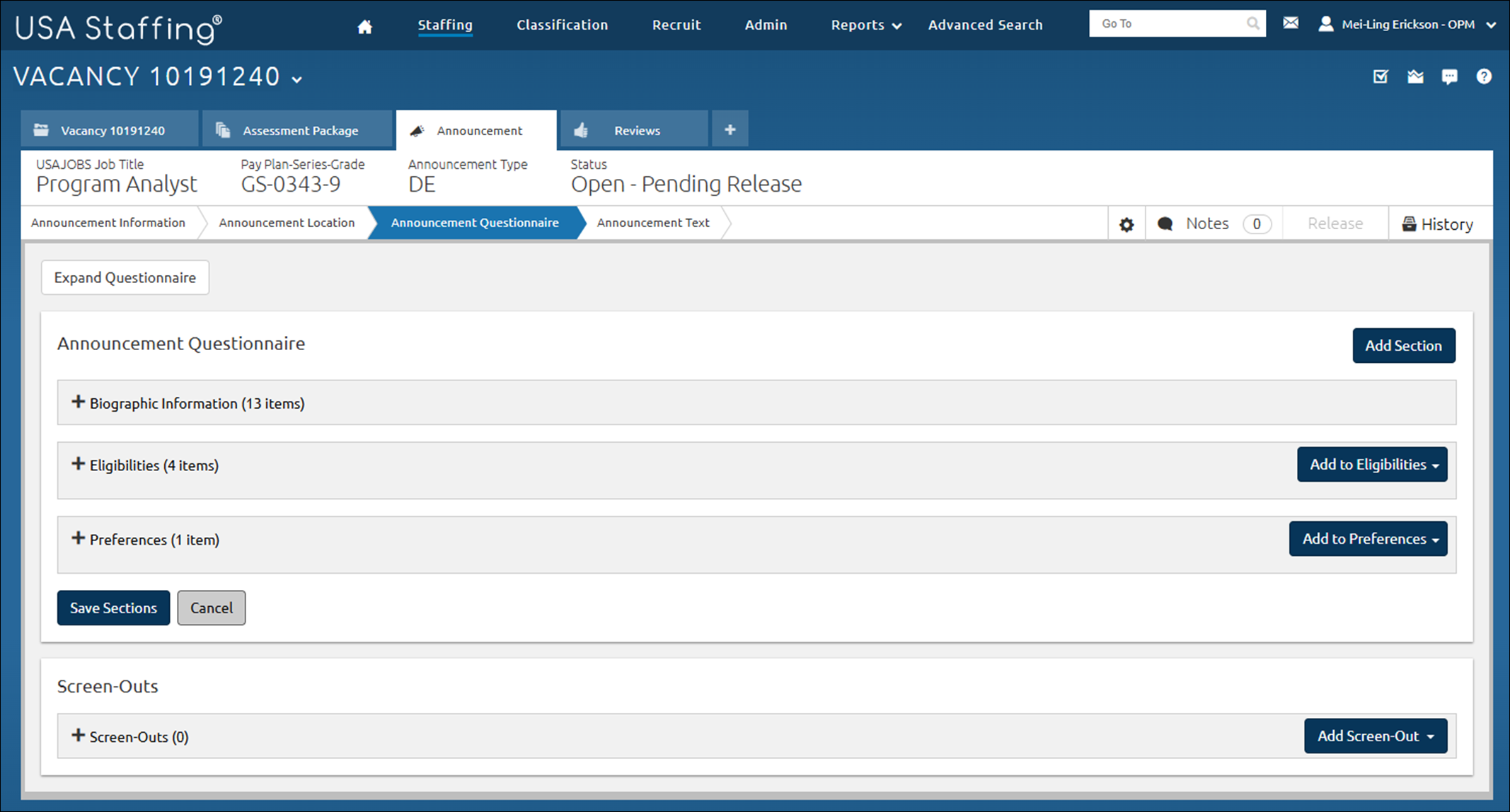Screen dimensions: 1510x812
Task: Go to the Home icon
Action: click(364, 27)
